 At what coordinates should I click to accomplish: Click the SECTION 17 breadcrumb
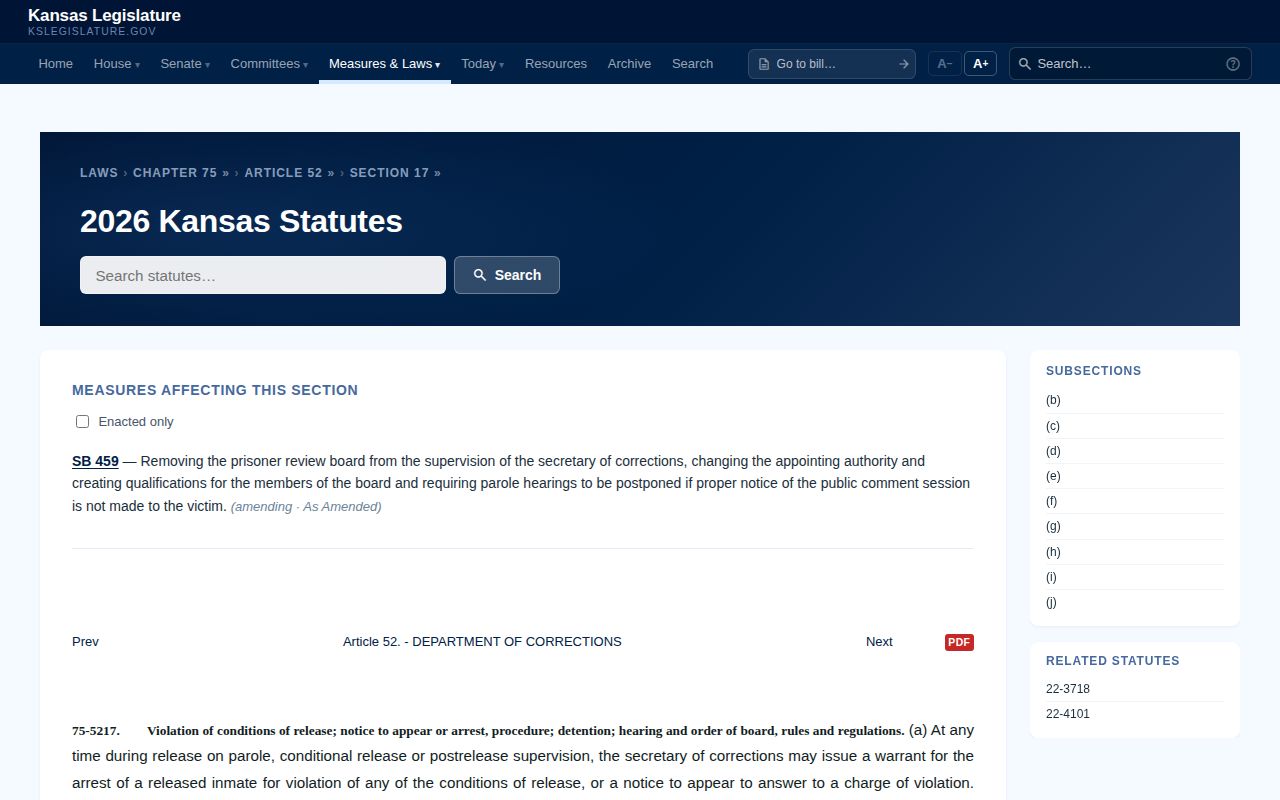point(395,173)
